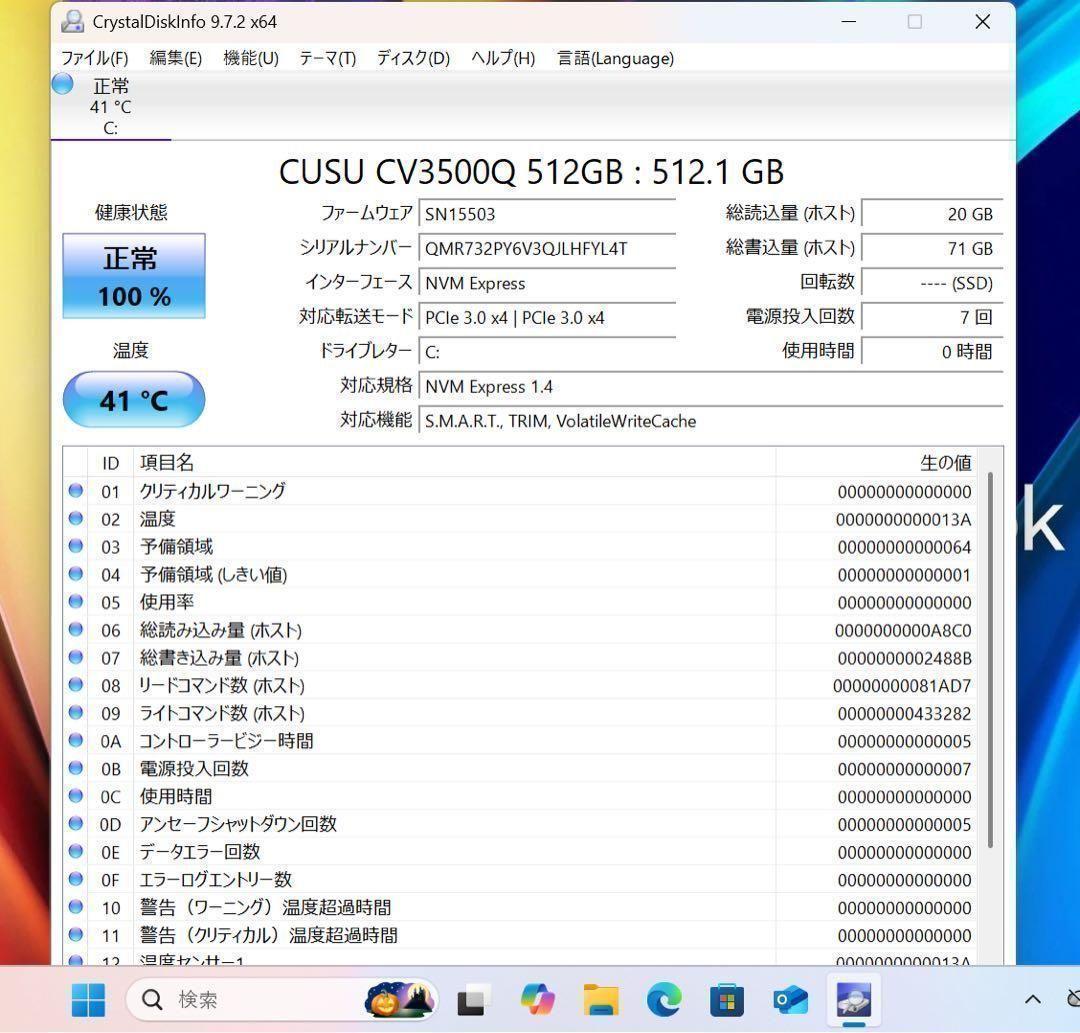Open CrystalDiskInfo from the taskbar
The width and height of the screenshot is (1080, 1033).
[x=852, y=999]
